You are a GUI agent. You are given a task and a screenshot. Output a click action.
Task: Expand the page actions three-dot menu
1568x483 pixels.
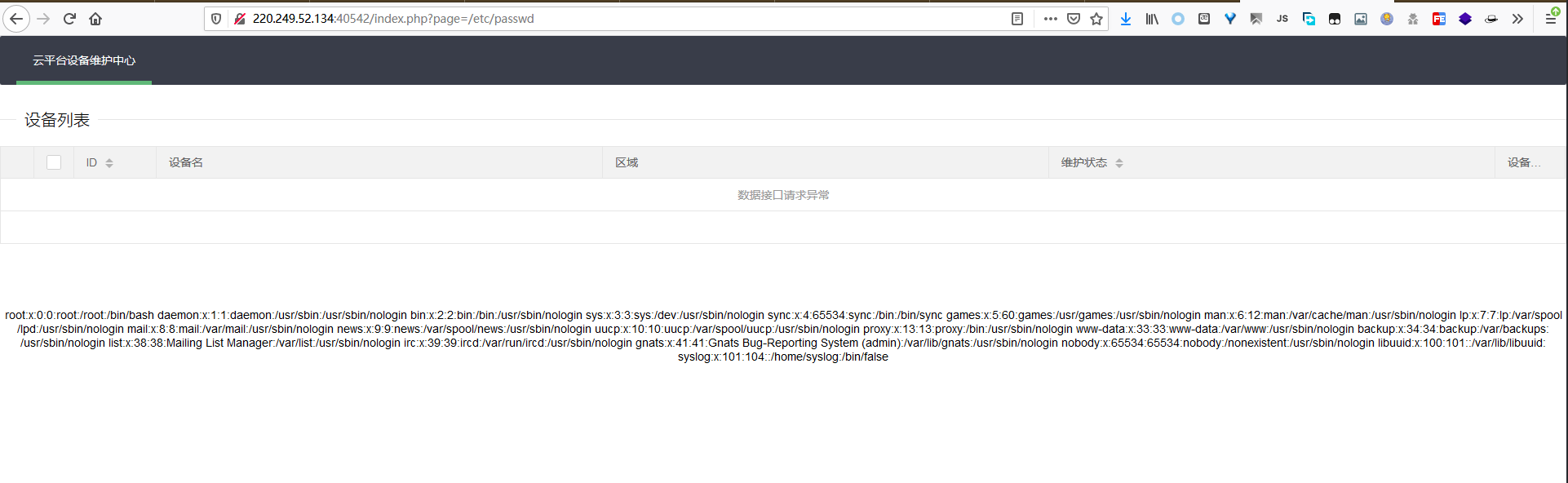(x=1051, y=19)
